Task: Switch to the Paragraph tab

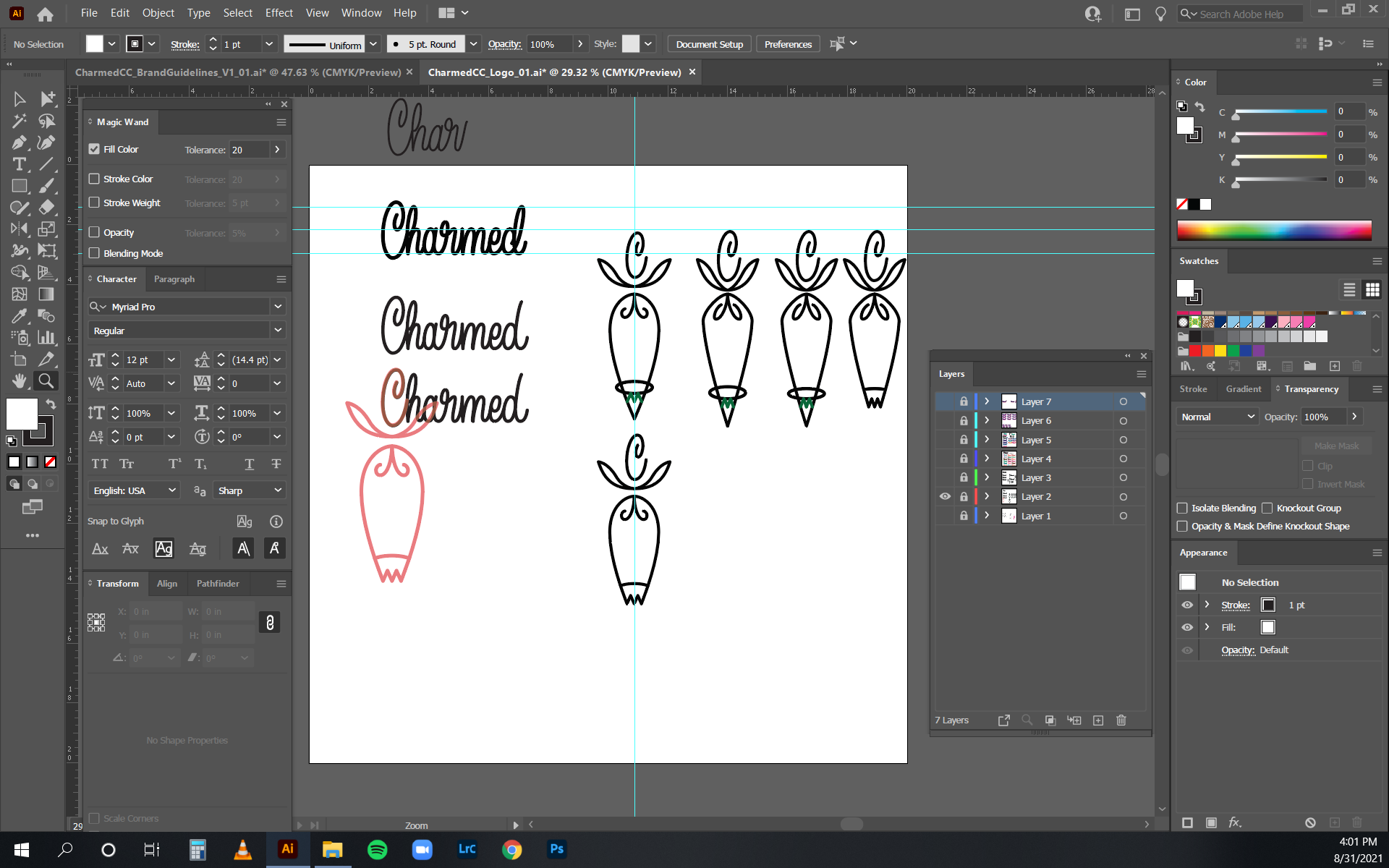Action: tap(174, 279)
